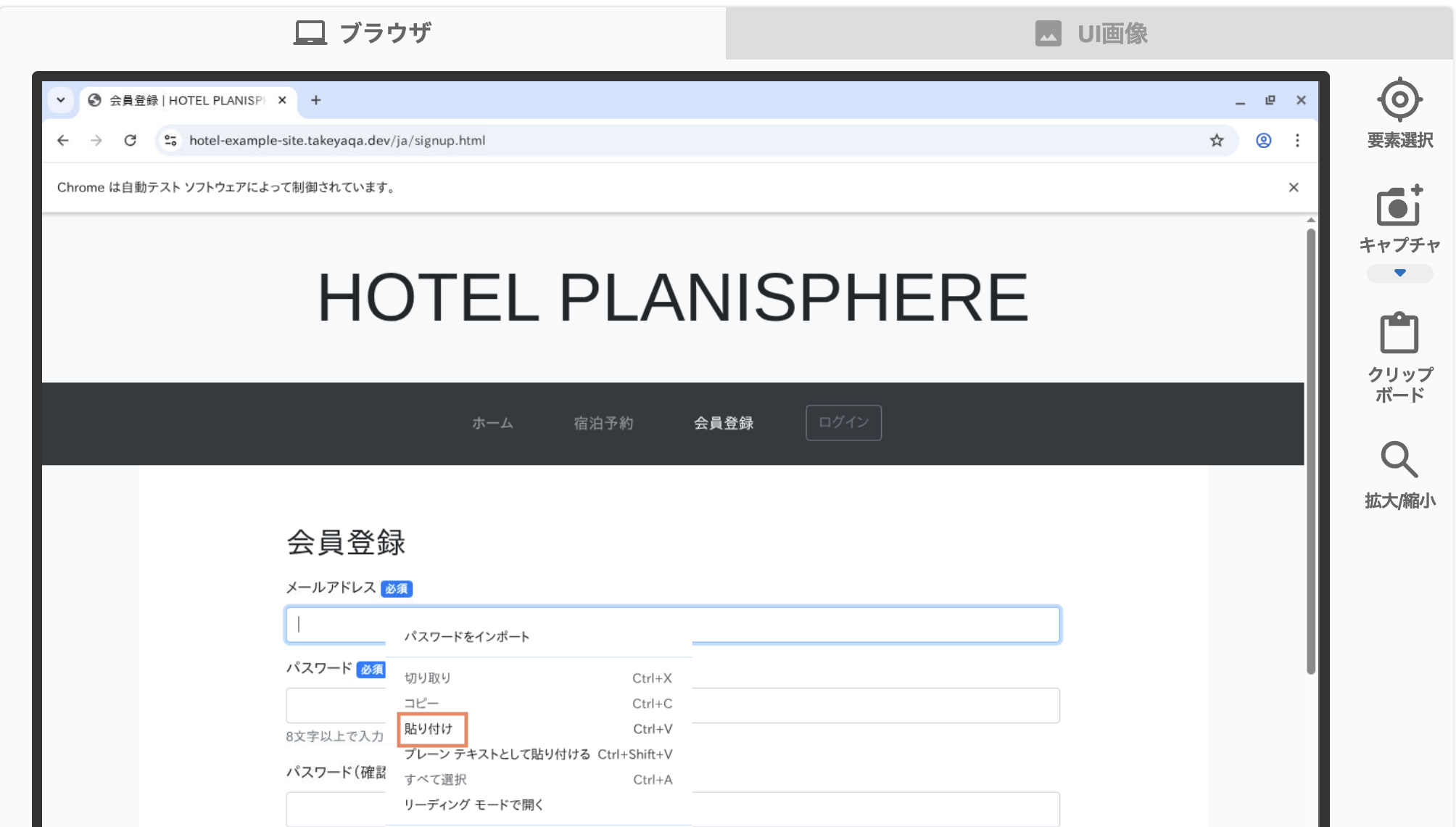Focus the メールアドレス input field

[x=673, y=625]
